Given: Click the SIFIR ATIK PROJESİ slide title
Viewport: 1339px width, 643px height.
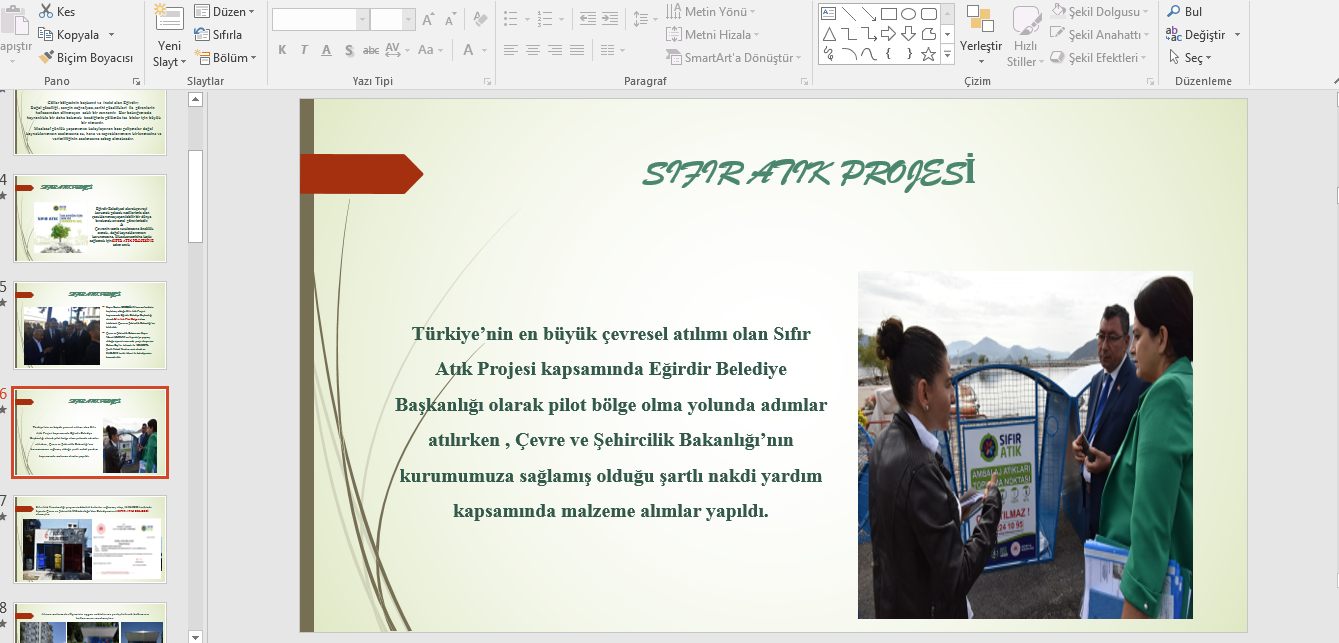Looking at the screenshot, I should [x=808, y=173].
